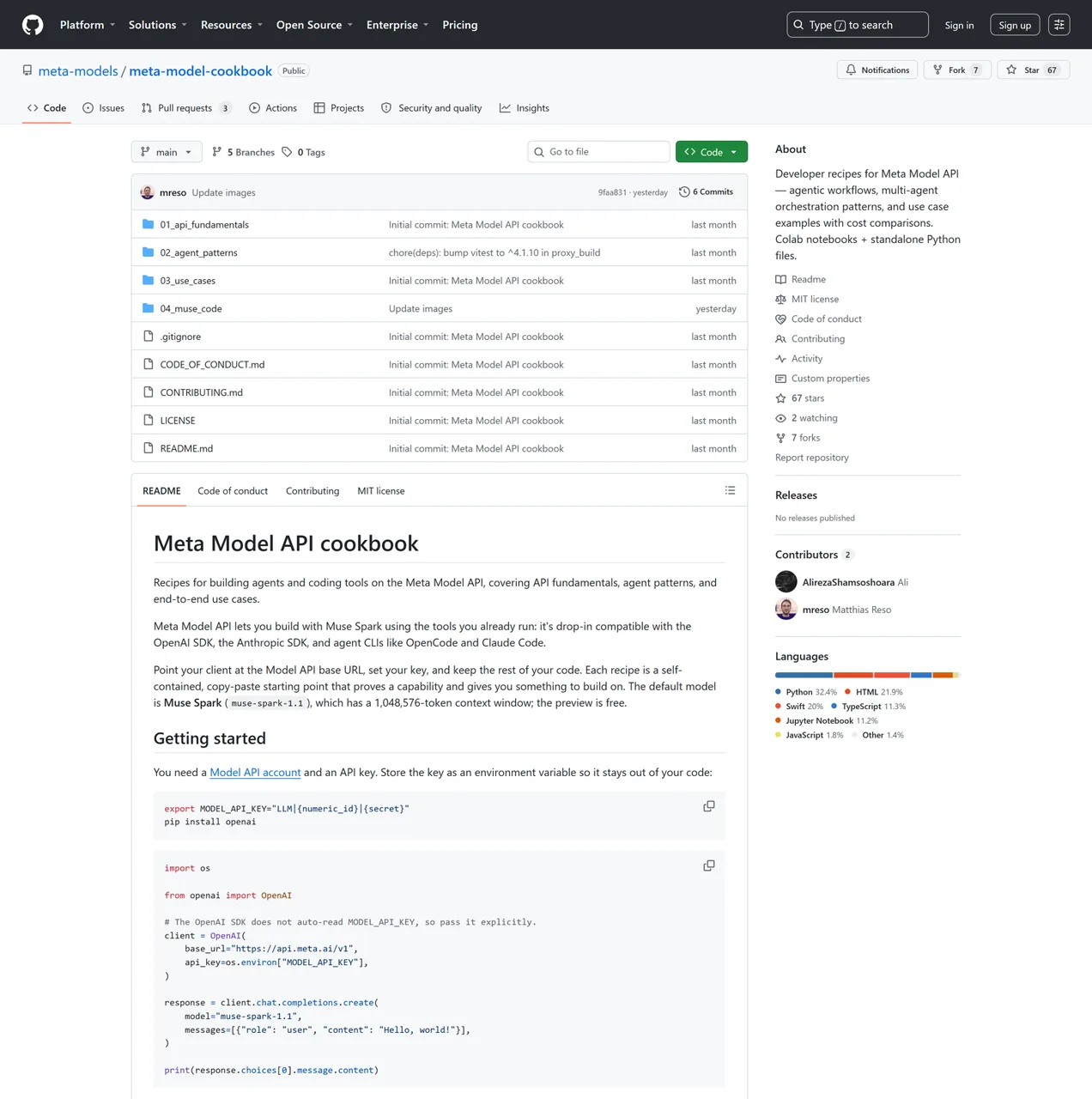Open the GitHub logo homepage
Screen dimensions: 1092x1099
click(x=33, y=25)
